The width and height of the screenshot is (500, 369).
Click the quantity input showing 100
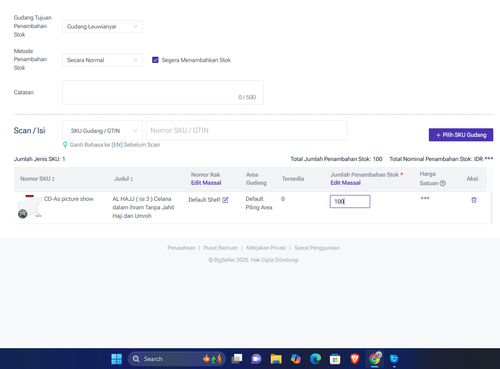(x=350, y=201)
